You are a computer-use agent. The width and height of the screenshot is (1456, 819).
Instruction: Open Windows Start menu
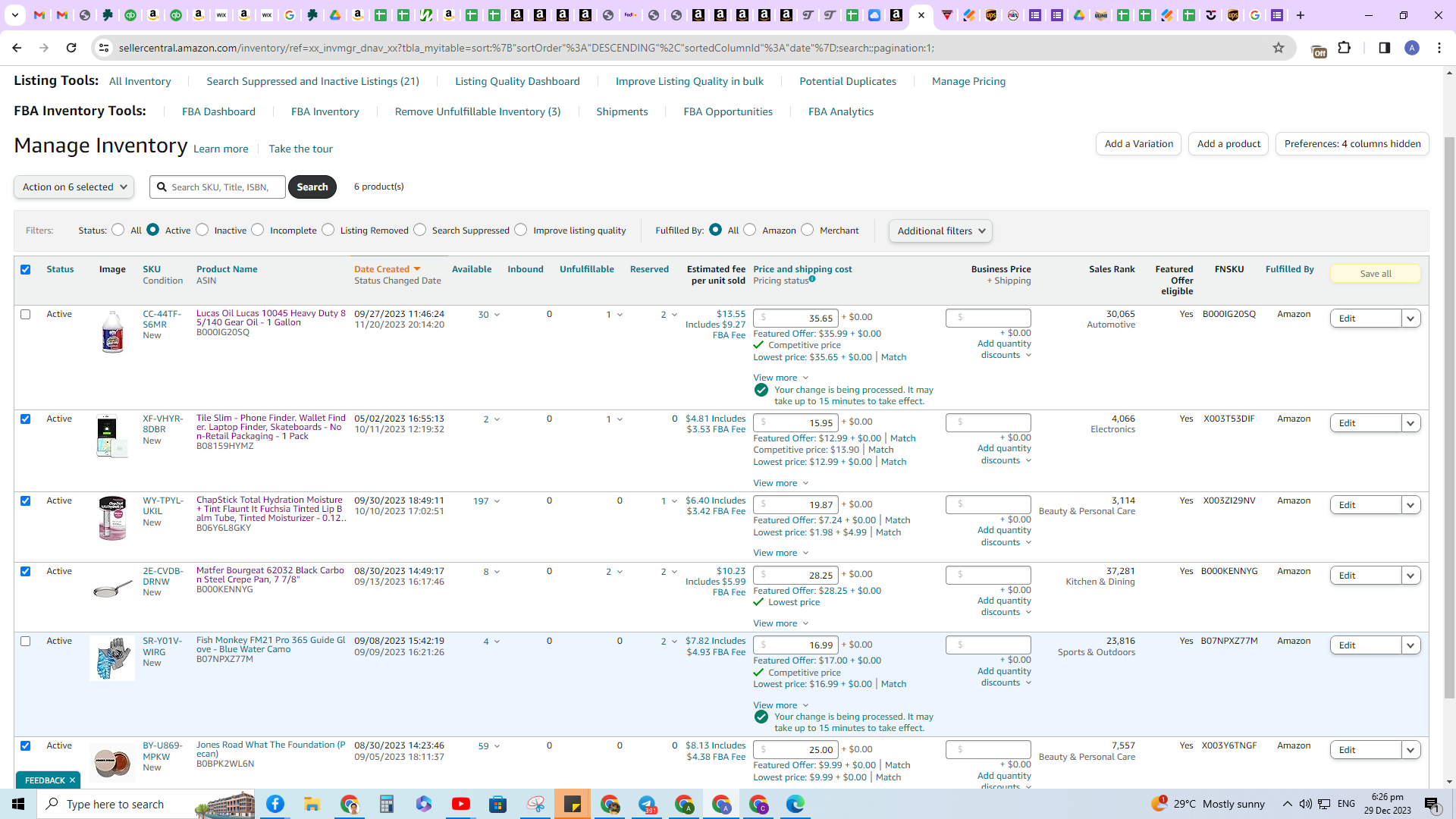click(18, 804)
